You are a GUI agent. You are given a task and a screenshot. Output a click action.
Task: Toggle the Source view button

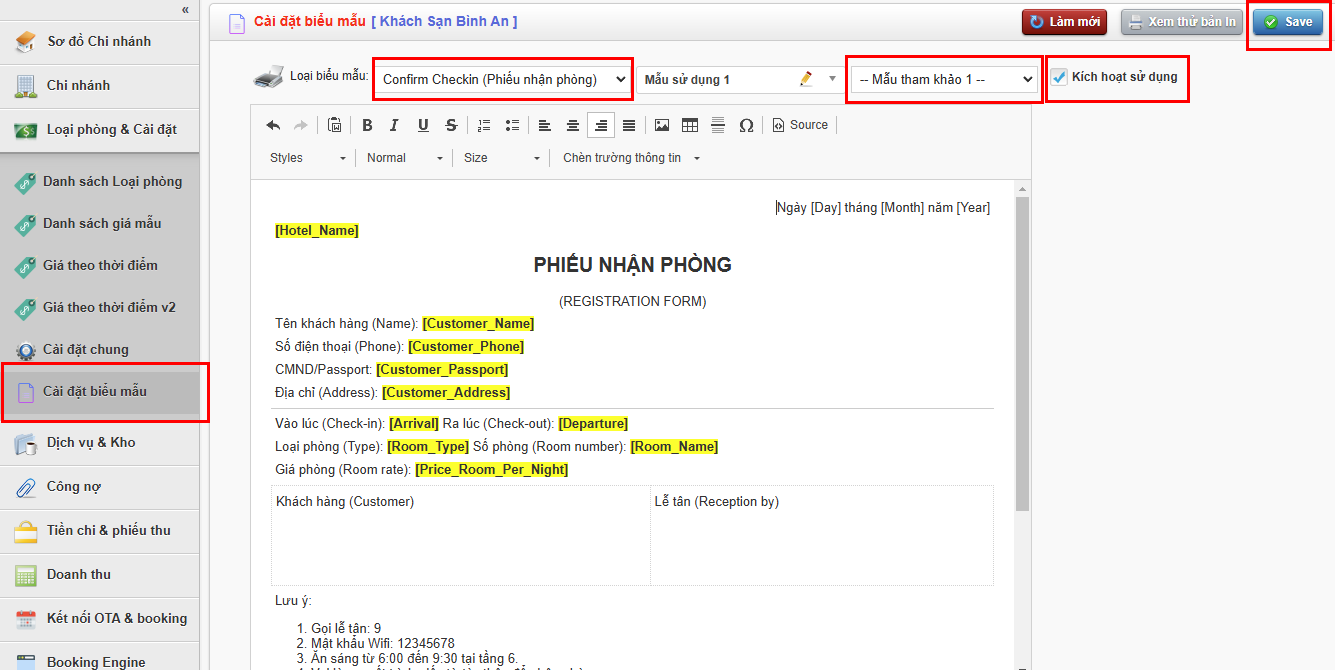click(x=800, y=125)
